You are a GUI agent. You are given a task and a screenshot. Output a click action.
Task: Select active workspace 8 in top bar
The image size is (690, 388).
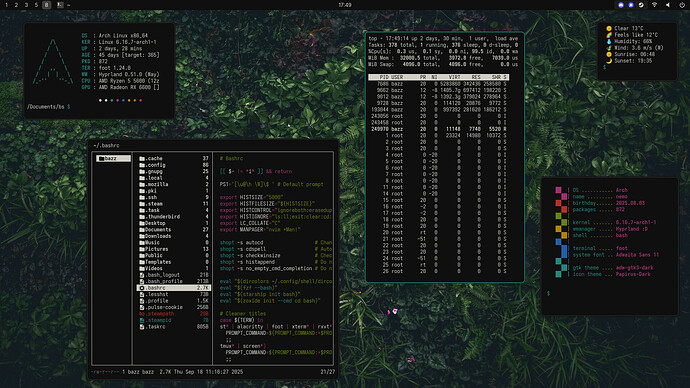coord(47,5)
